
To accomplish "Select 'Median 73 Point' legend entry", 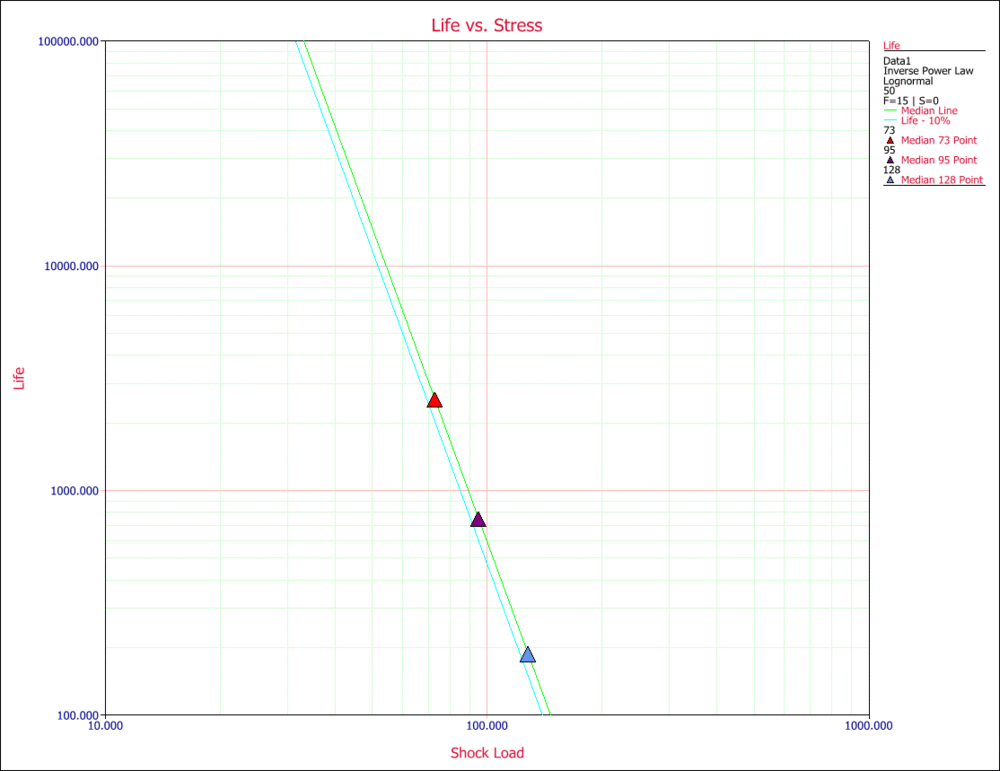I will pos(939,140).
